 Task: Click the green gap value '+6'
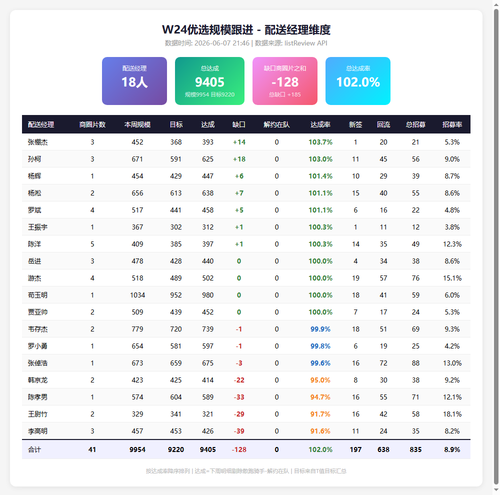(x=239, y=176)
